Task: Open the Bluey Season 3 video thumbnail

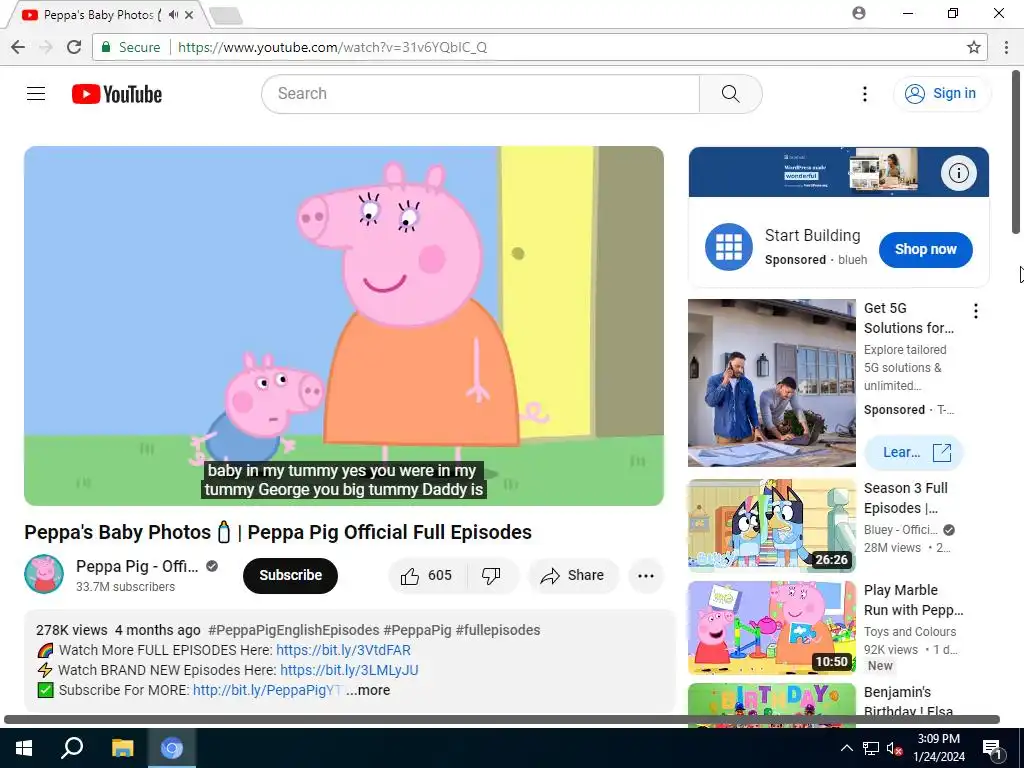Action: click(771, 526)
